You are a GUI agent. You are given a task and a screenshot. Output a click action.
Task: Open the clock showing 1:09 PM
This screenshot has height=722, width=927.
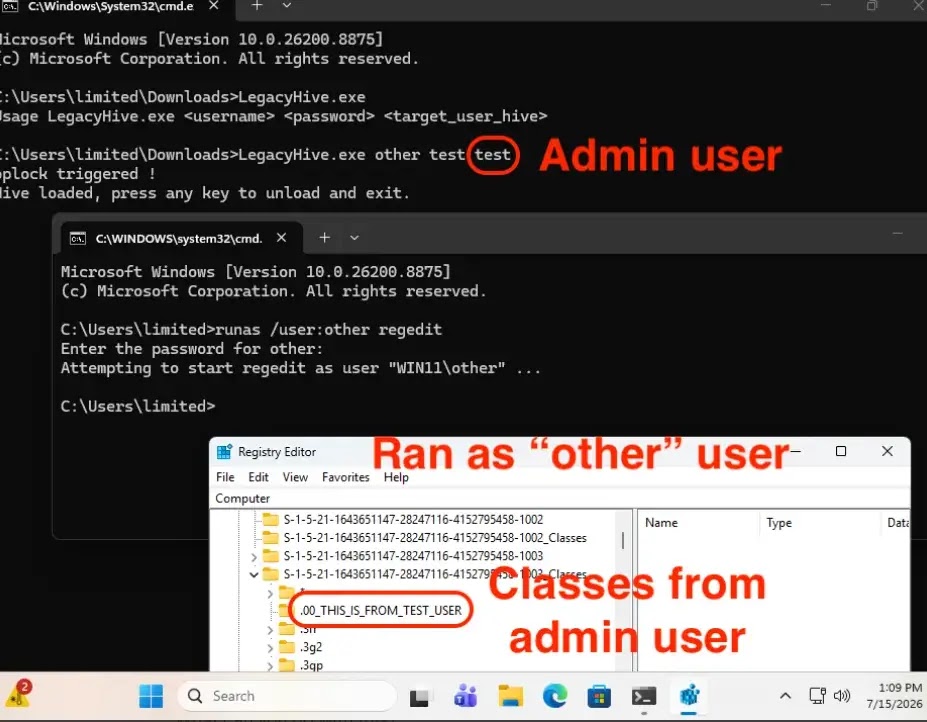click(x=894, y=696)
